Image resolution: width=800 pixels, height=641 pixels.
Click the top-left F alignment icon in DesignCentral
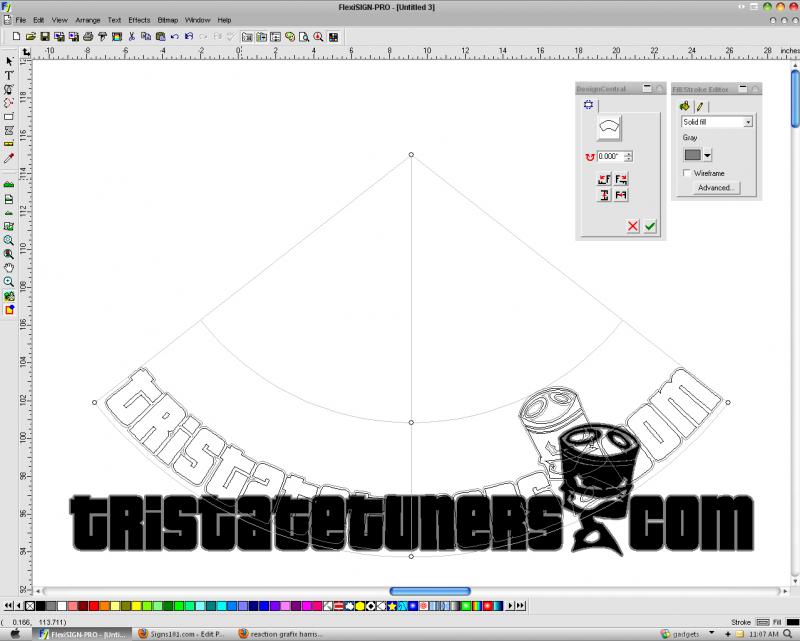(x=604, y=179)
